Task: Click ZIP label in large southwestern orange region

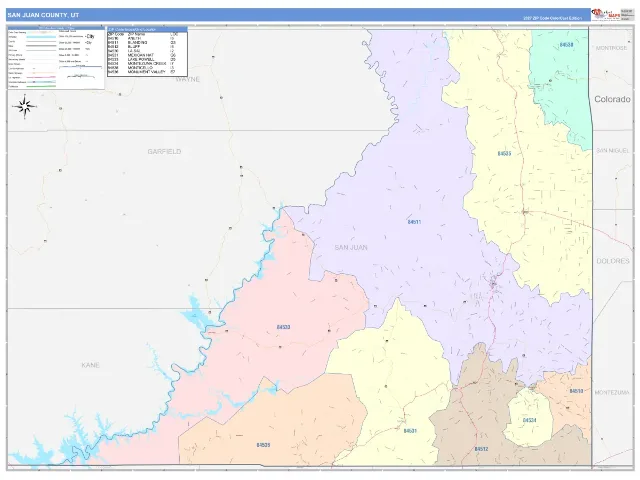Action: click(263, 445)
